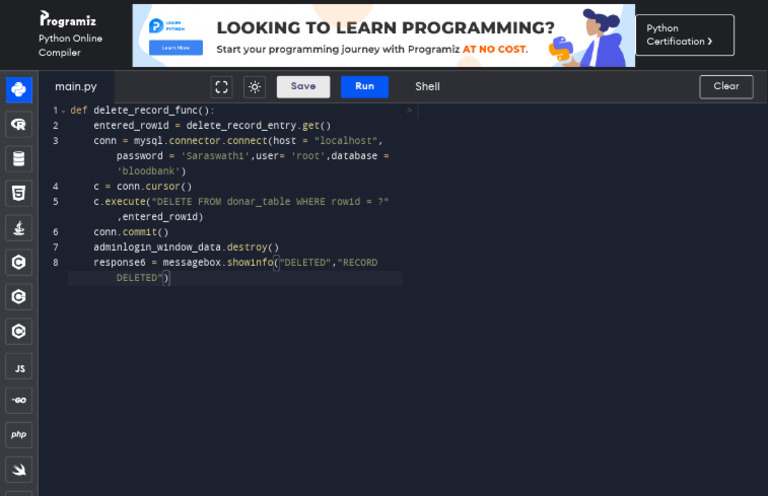This screenshot has height=496, width=768.
Task: Open the C compiler icon
Action: tap(19, 262)
